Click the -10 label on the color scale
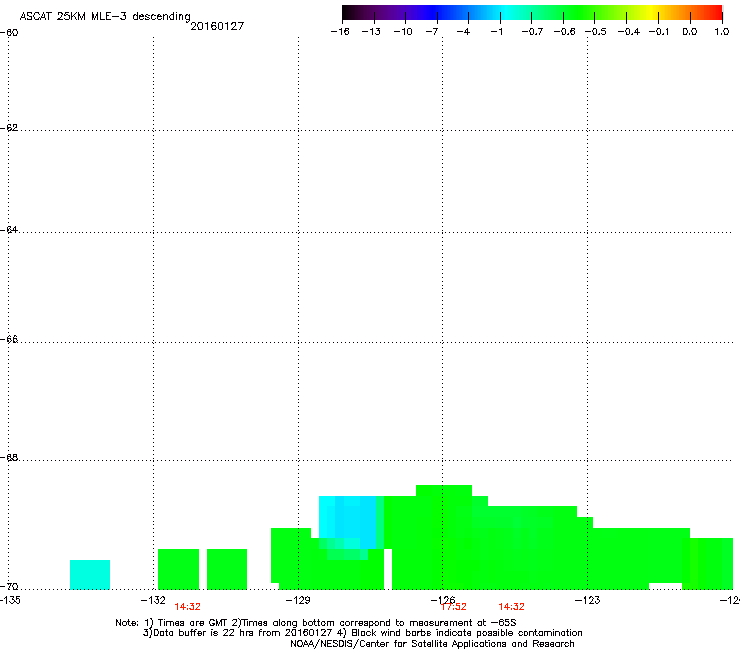The height and width of the screenshot is (650, 740). click(x=403, y=32)
